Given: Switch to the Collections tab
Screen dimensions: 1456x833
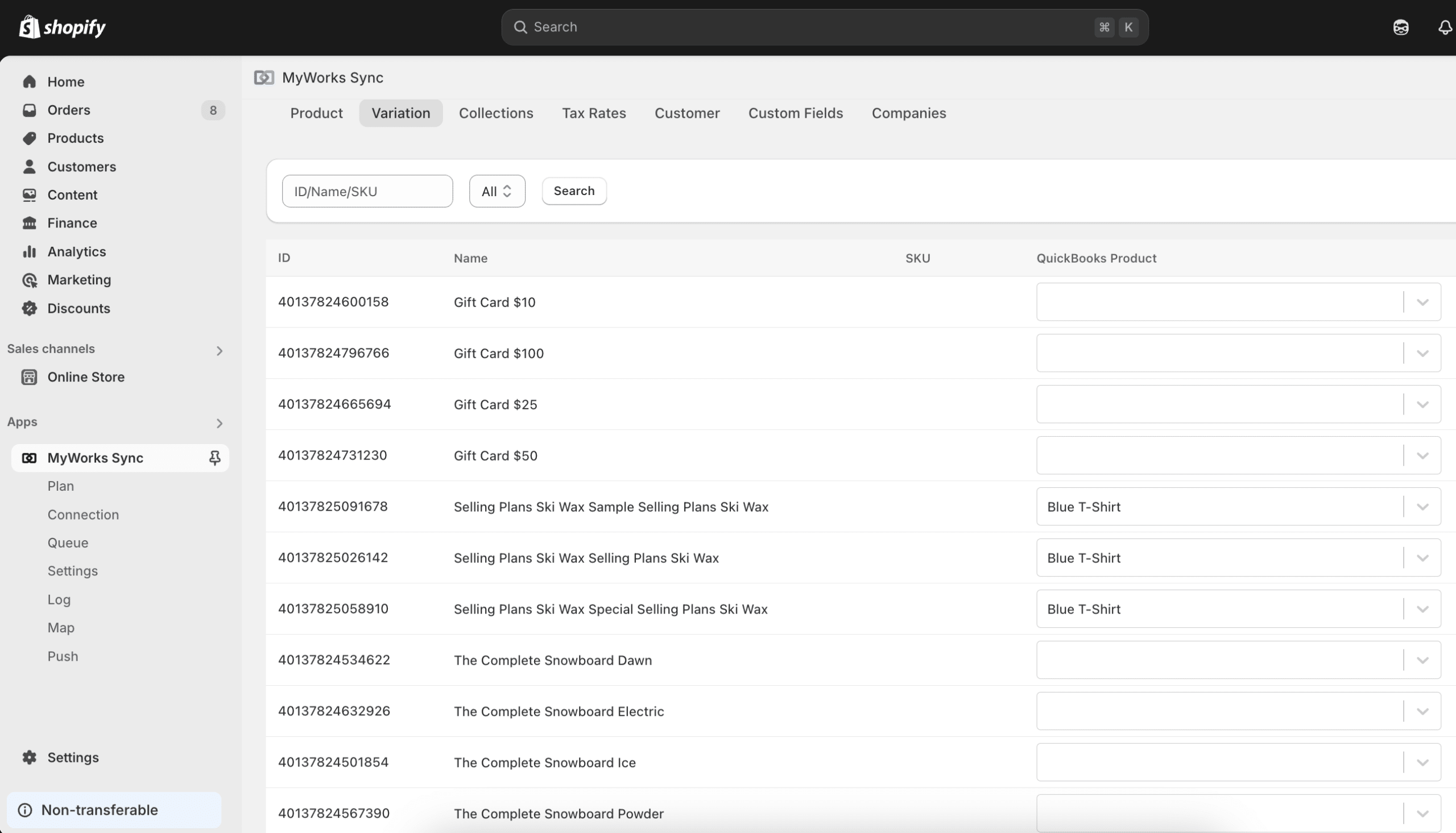Looking at the screenshot, I should [x=495, y=113].
